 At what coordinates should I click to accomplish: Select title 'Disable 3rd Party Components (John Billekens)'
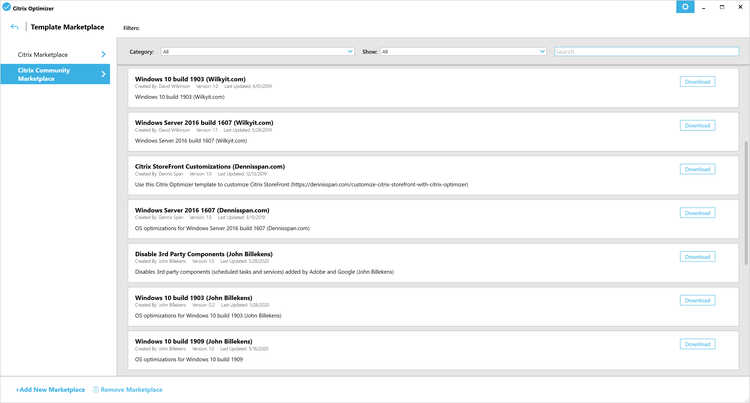click(204, 254)
